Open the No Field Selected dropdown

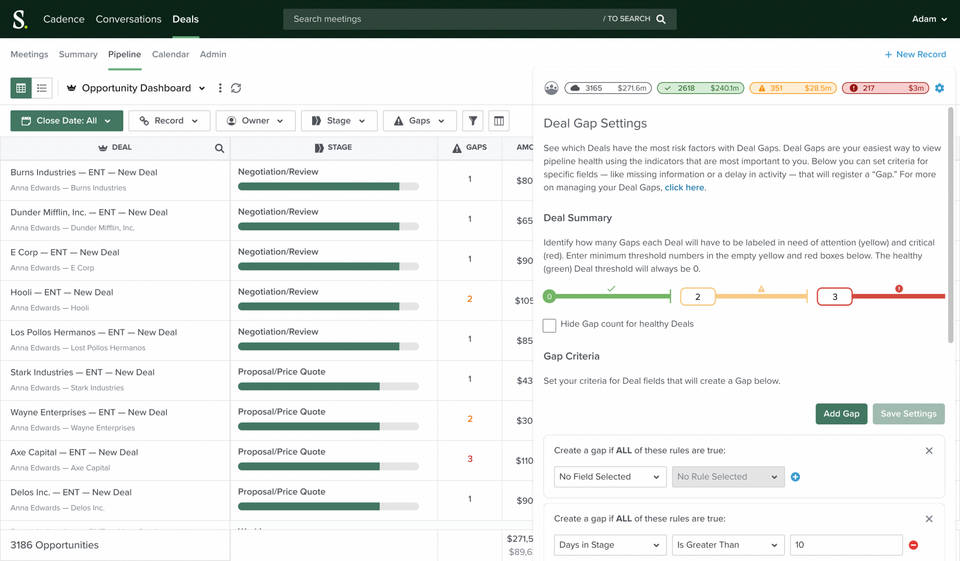pyautogui.click(x=610, y=477)
